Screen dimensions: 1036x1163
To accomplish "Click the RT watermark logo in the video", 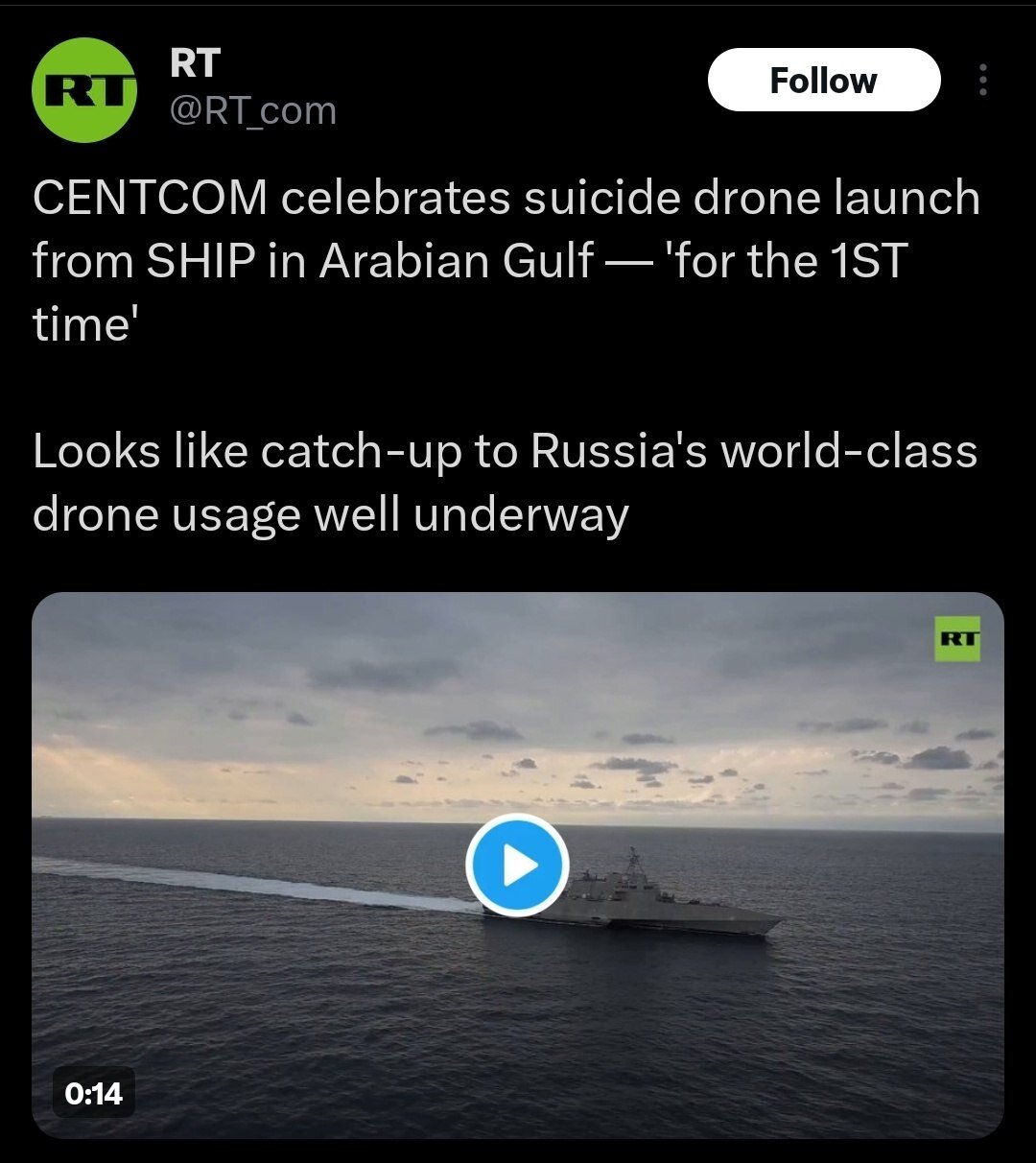I will tap(957, 639).
